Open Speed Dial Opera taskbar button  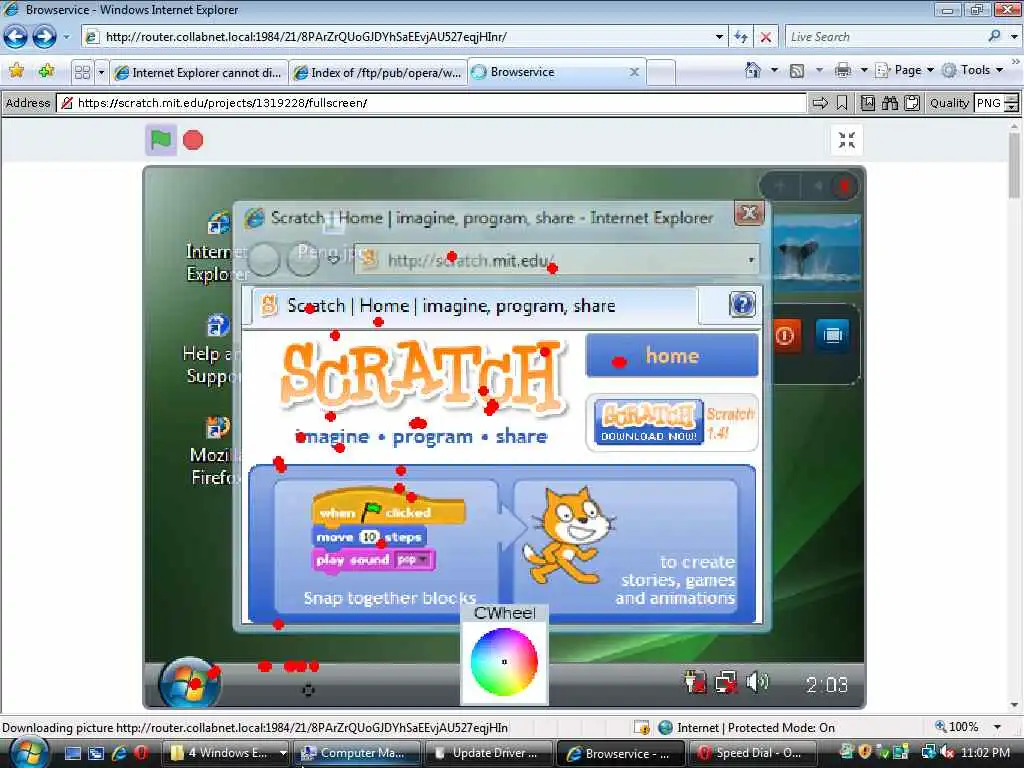point(751,753)
